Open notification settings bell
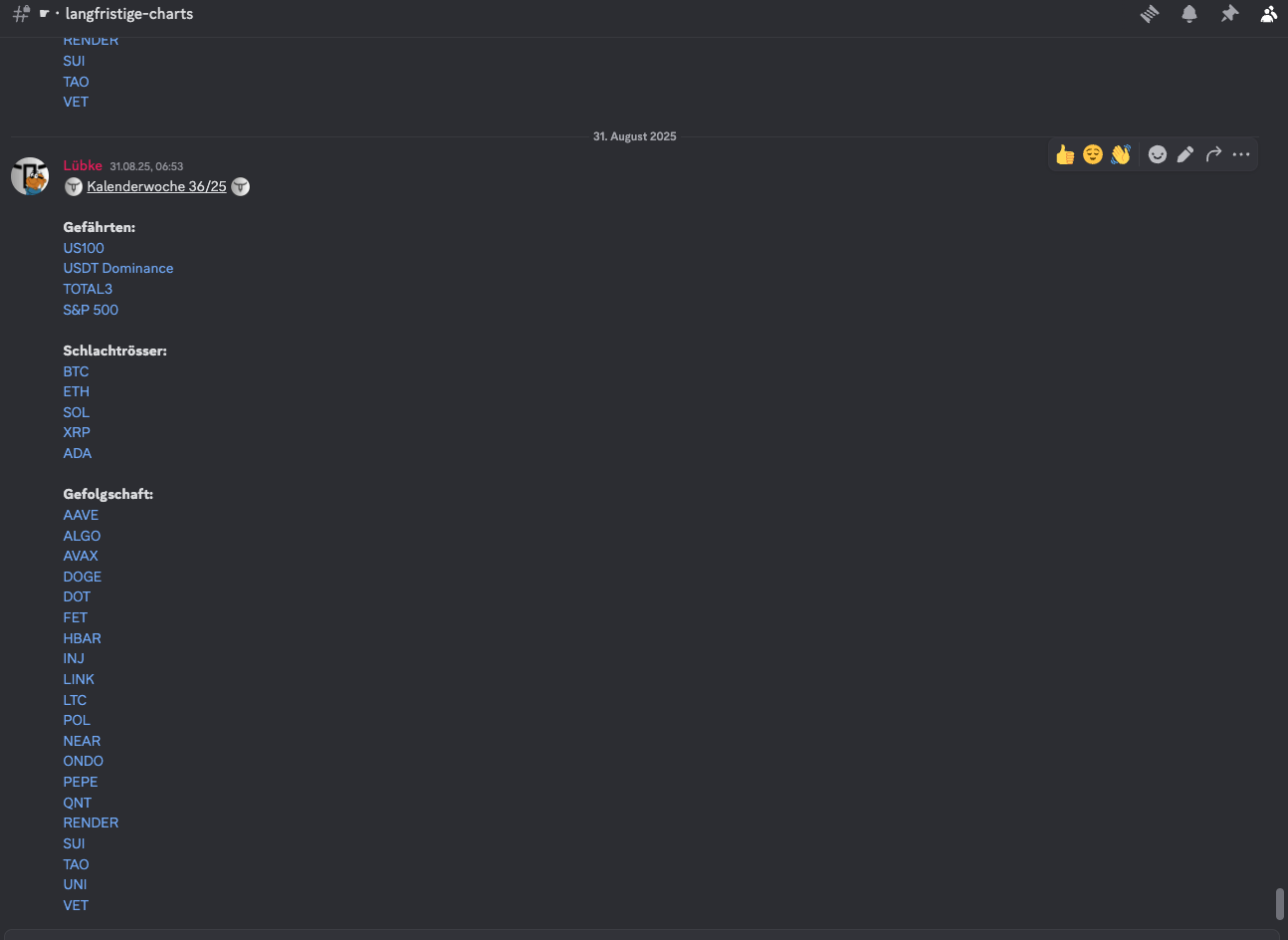This screenshot has width=1288, height=940. [x=1189, y=14]
